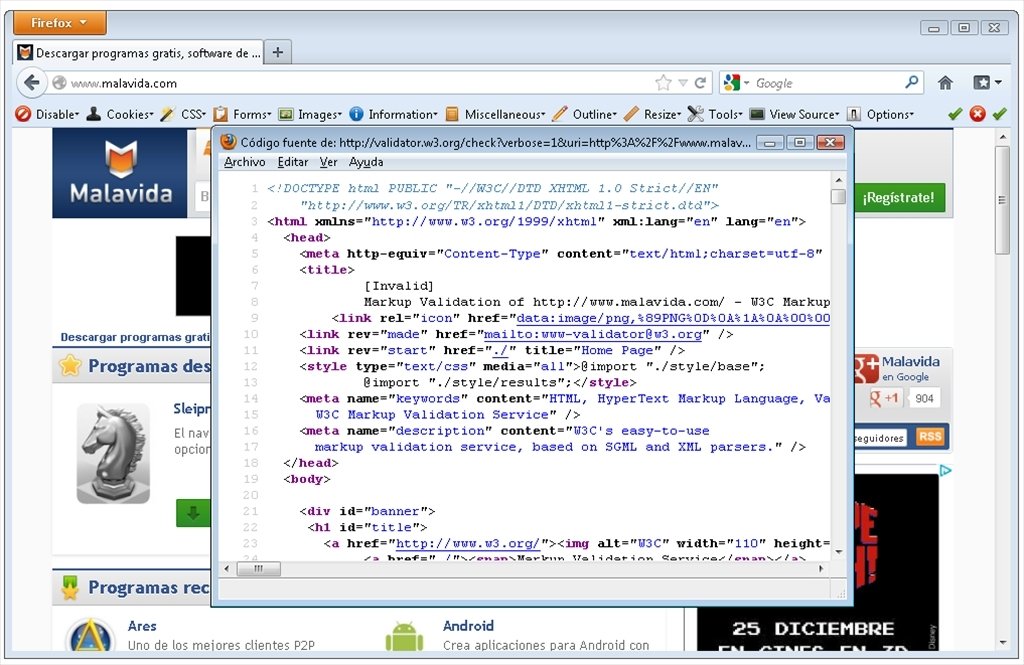This screenshot has width=1024, height=665.
Task: Click the Sleipnir chess knight thumbnail
Action: click(114, 453)
